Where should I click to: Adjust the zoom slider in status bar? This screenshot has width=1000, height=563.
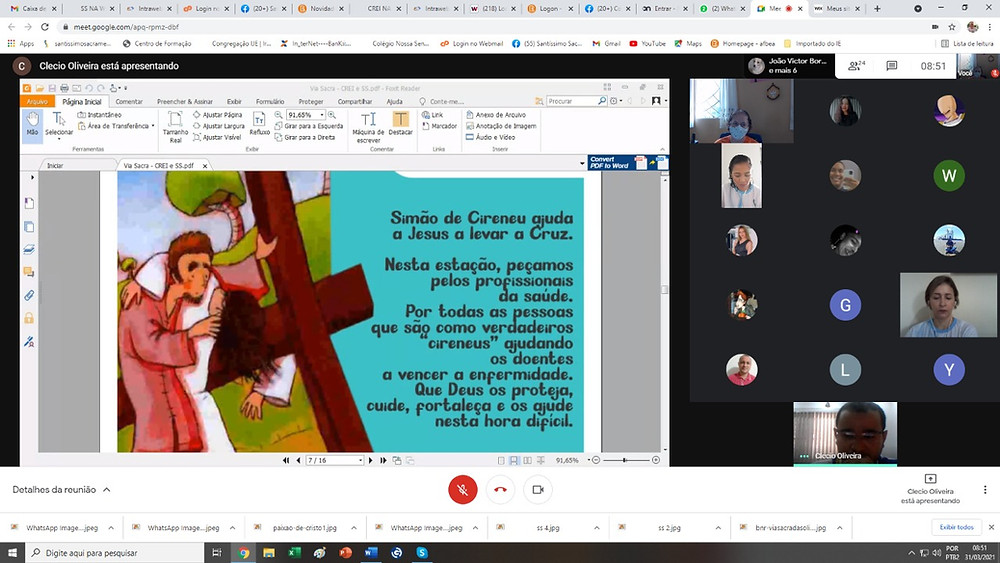[625, 460]
